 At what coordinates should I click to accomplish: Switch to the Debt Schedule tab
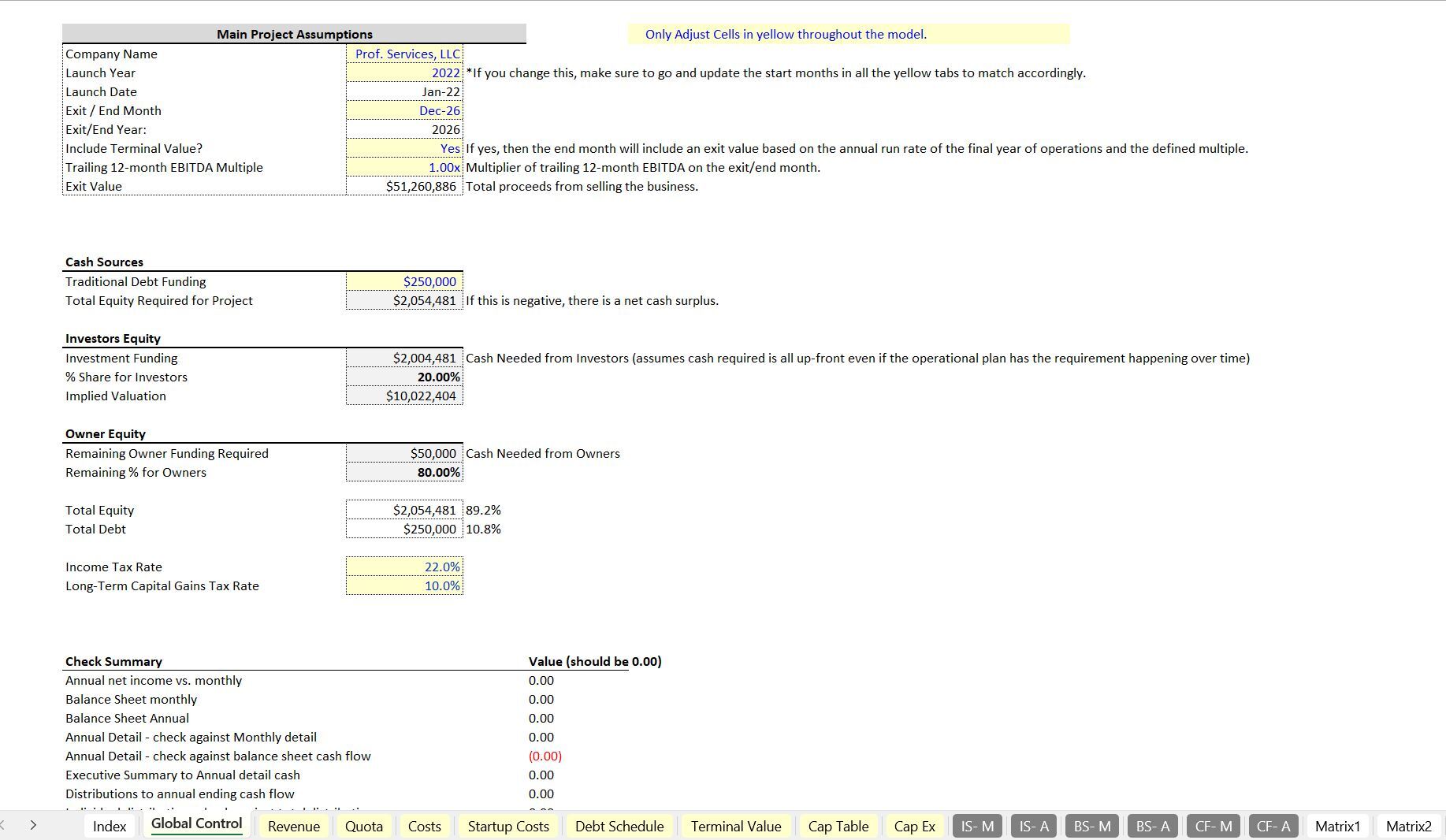click(619, 826)
